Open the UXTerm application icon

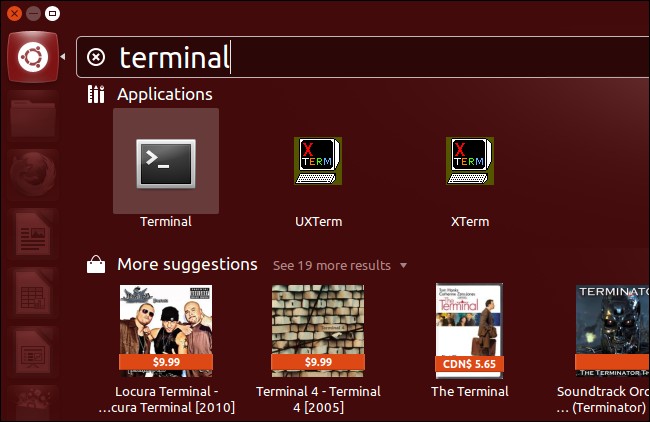pyautogui.click(x=318, y=161)
